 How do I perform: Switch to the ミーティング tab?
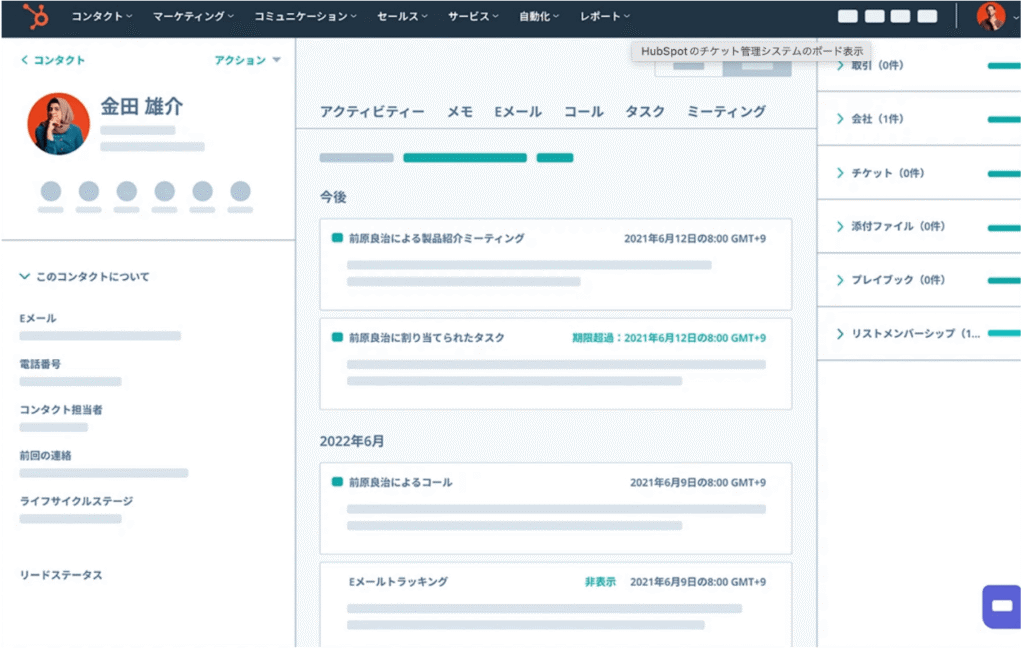[725, 112]
